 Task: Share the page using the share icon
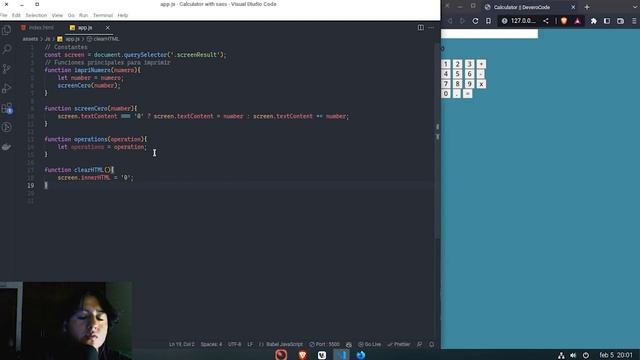pos(546,21)
